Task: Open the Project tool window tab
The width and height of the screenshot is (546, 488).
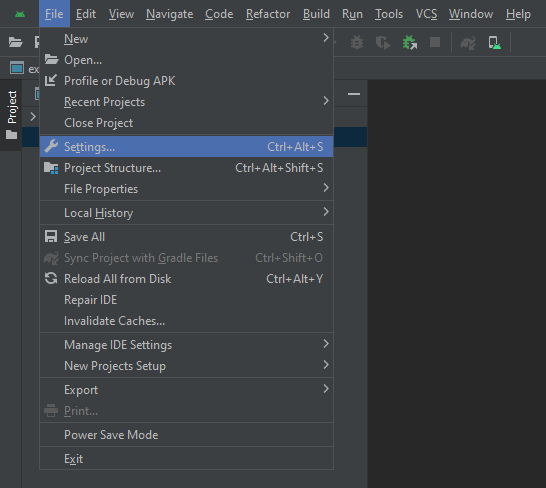Action: 12,115
